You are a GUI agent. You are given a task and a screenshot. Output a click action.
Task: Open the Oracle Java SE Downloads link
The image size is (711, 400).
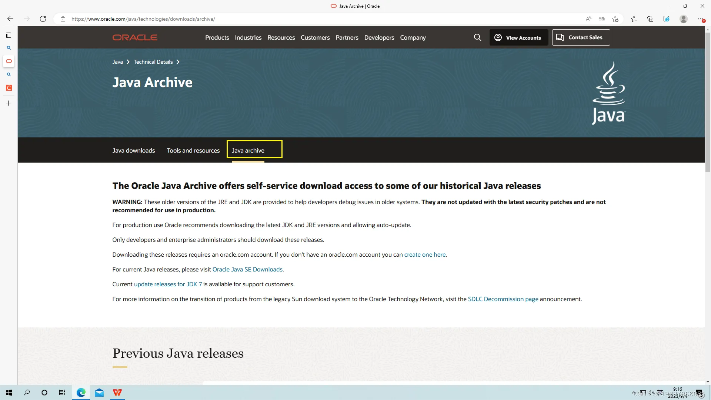point(246,269)
